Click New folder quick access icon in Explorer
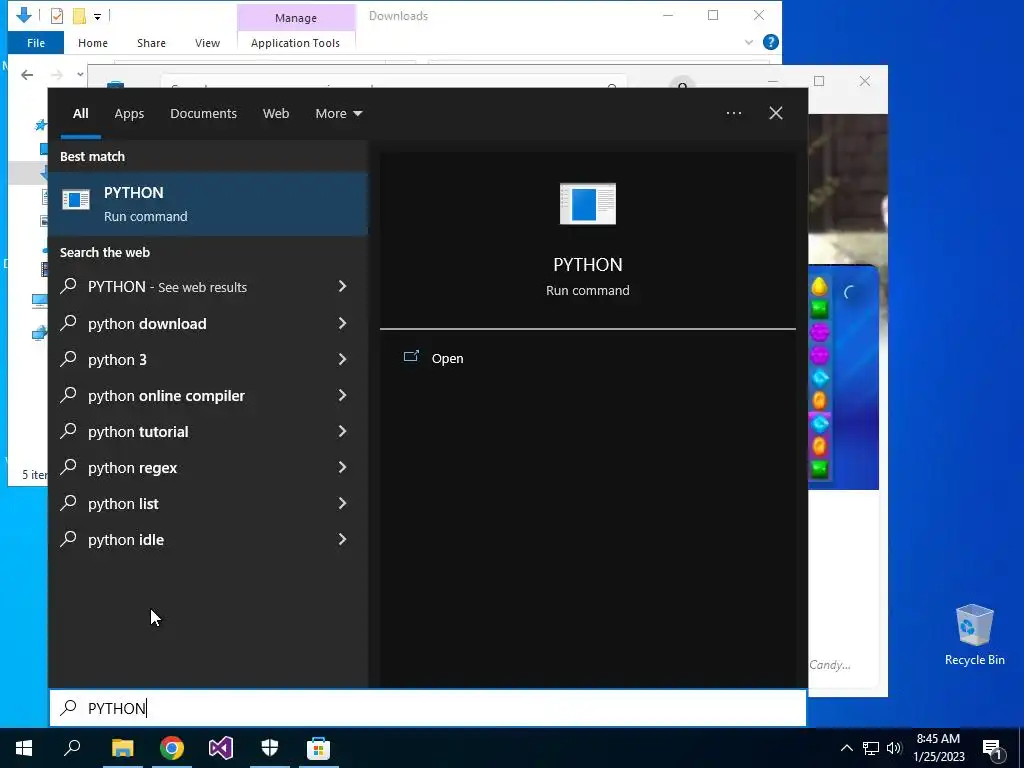This screenshot has height=768, width=1024. click(79, 16)
